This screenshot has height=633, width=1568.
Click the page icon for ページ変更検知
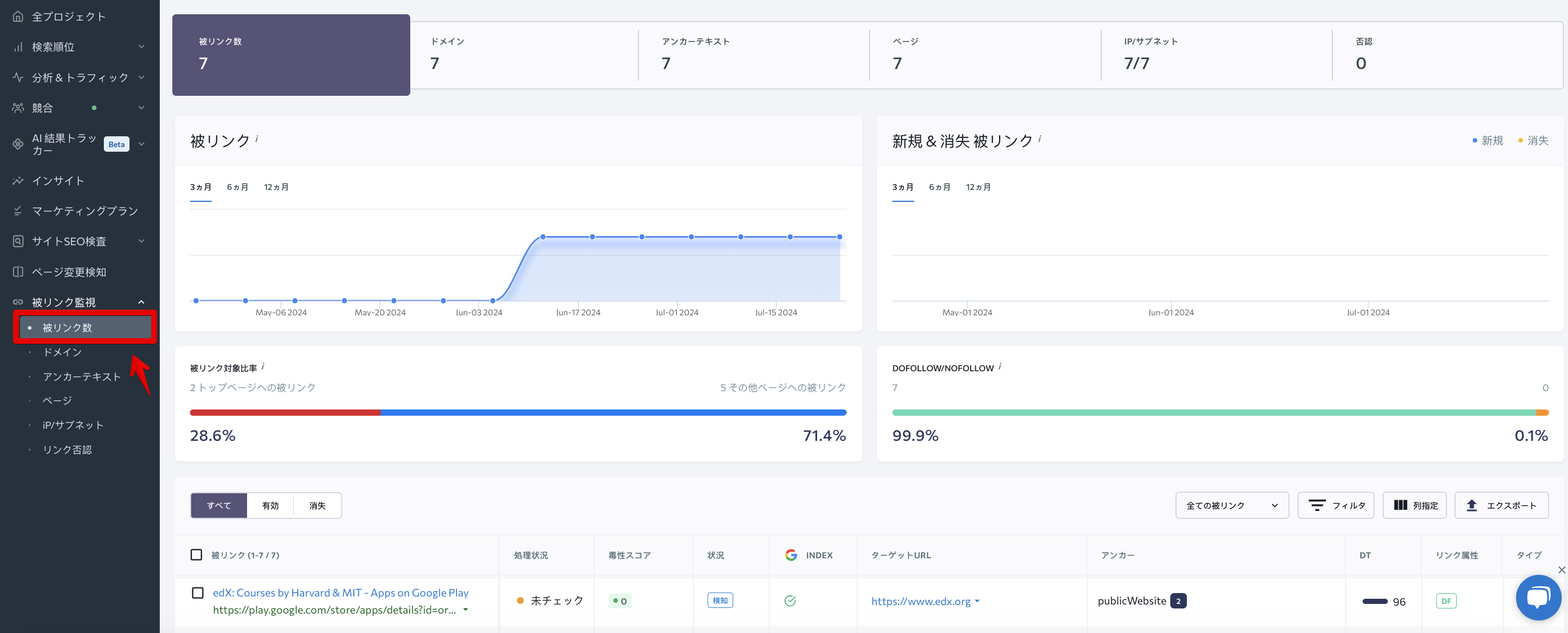pyautogui.click(x=18, y=272)
